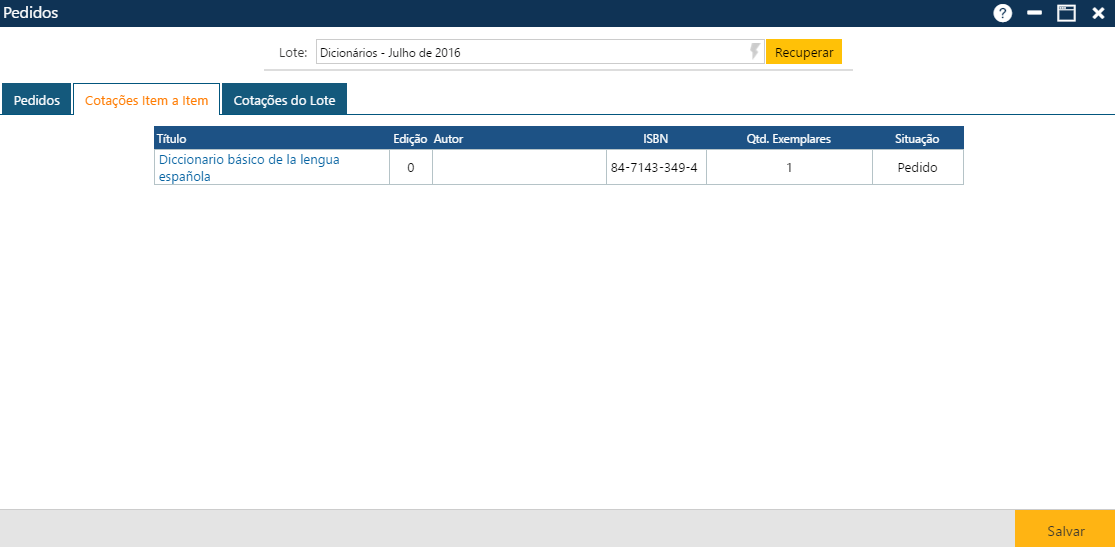Open the help question mark icon

coord(1003,13)
